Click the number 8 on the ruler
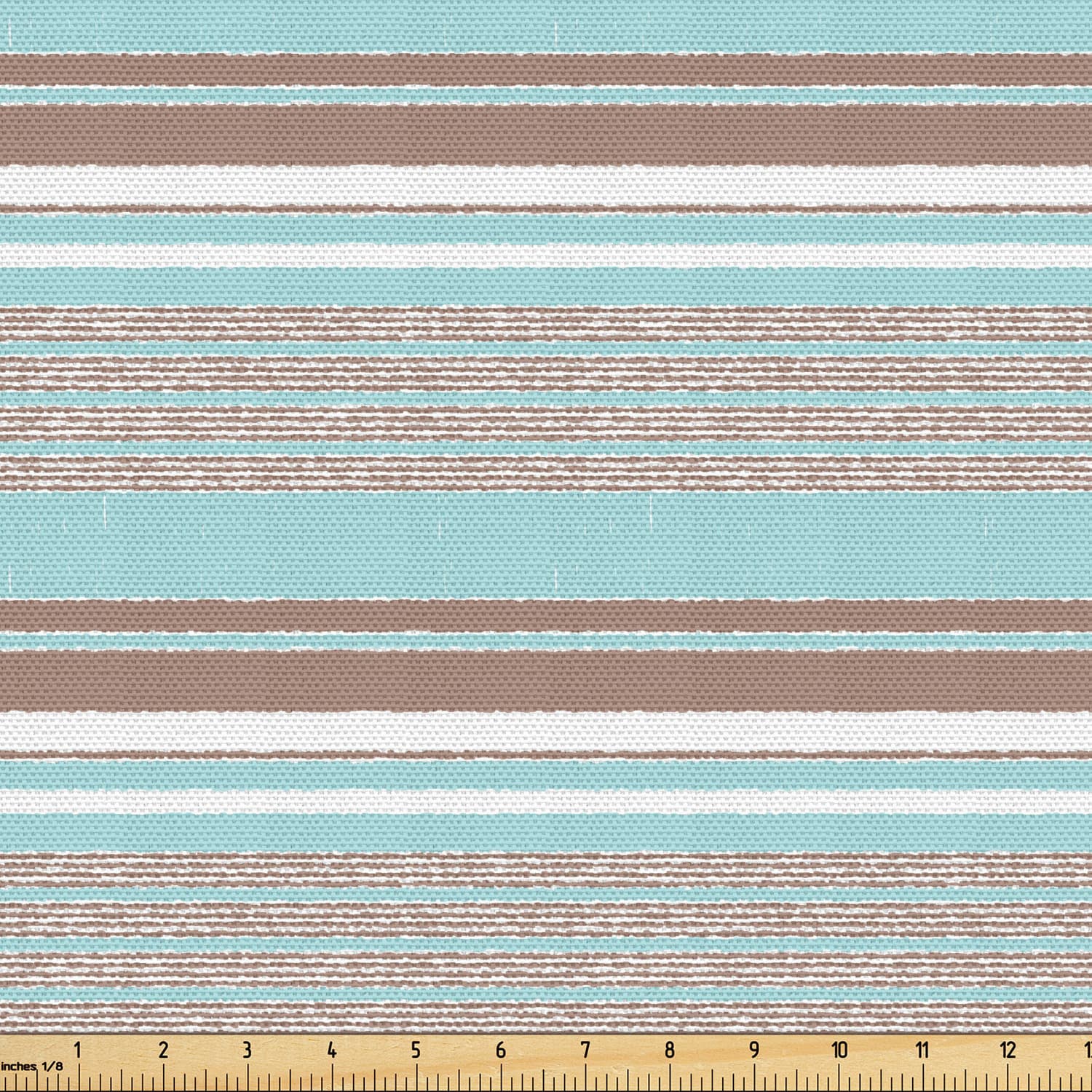This screenshot has width=1092, height=1092. (670, 1049)
